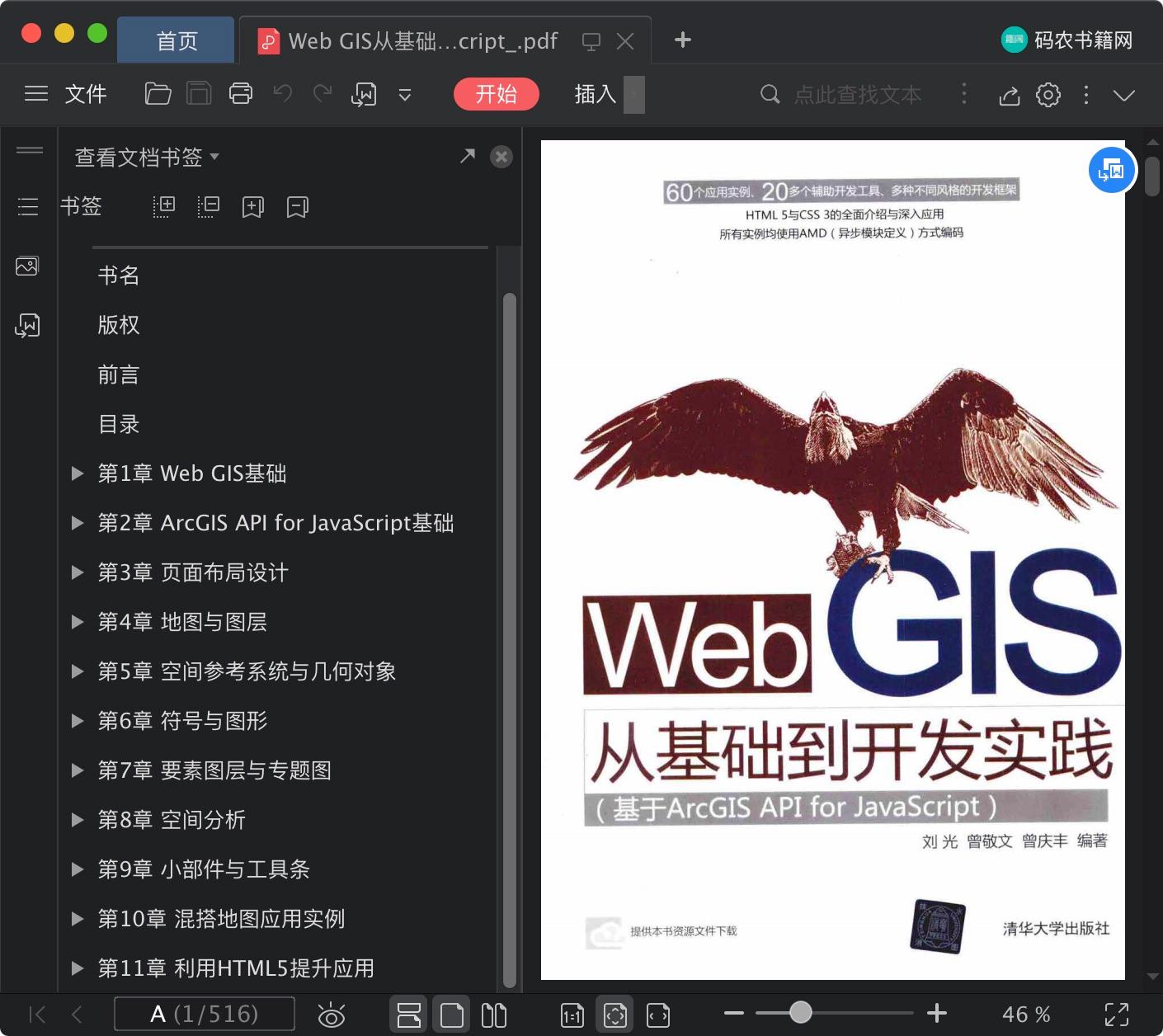This screenshot has width=1163, height=1036.
Task: Toggle the sidebar collapse handle at top left
Action: click(30, 150)
